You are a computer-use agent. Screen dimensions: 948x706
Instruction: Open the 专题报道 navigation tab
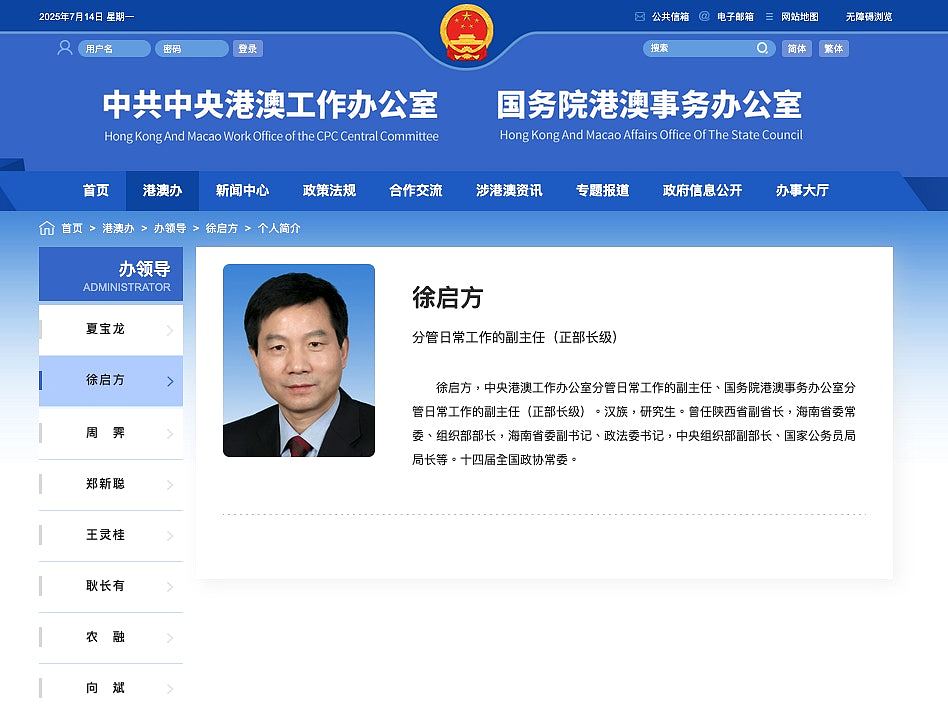(x=602, y=190)
